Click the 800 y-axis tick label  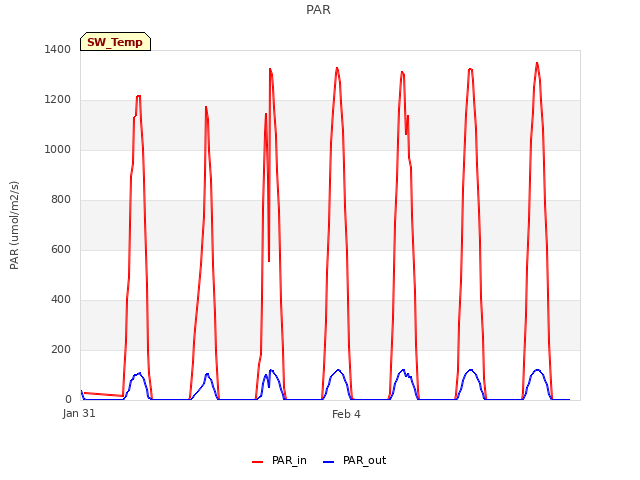(61, 200)
